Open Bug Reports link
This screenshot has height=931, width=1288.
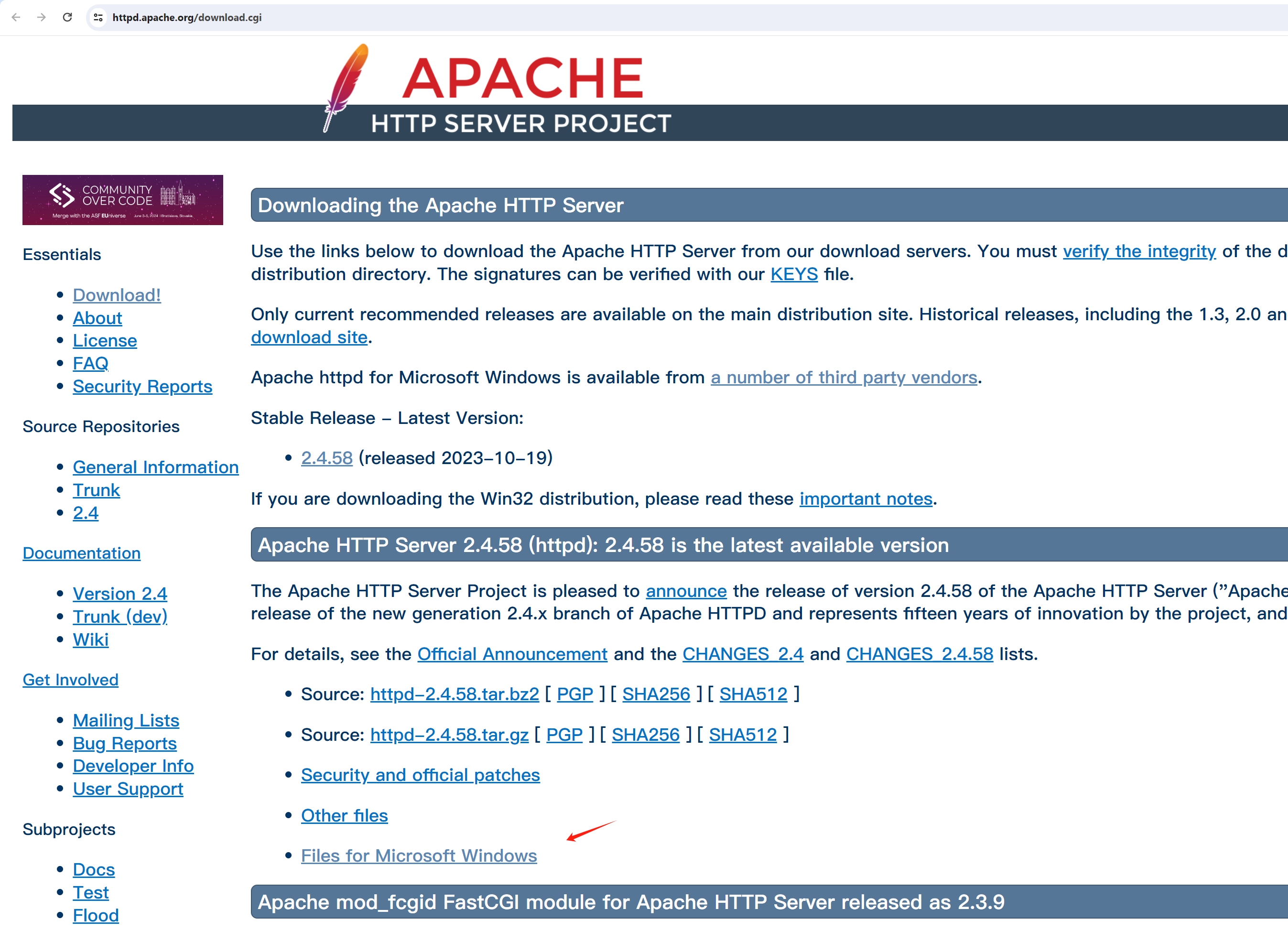124,744
